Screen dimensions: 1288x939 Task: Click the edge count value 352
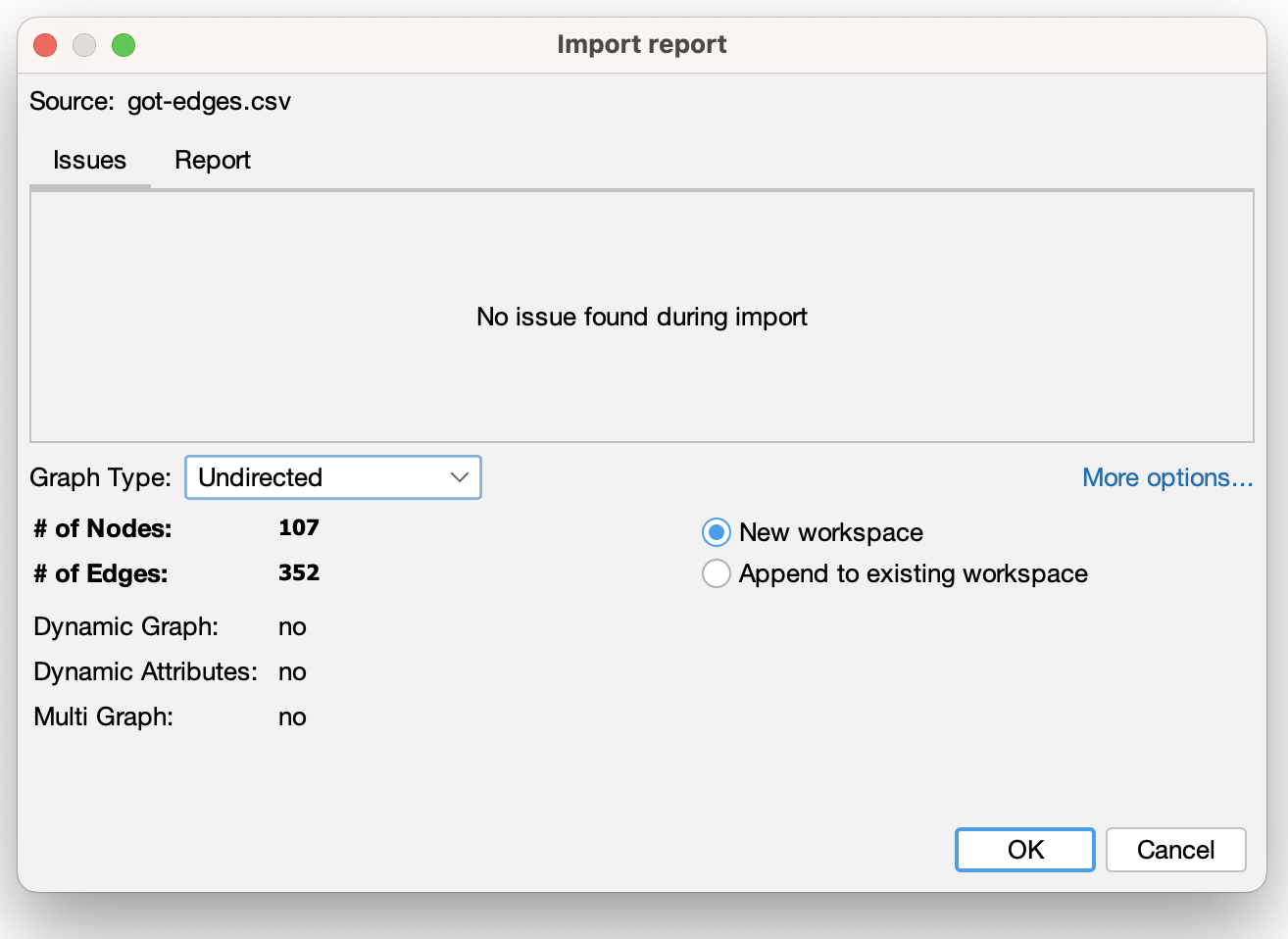299,573
